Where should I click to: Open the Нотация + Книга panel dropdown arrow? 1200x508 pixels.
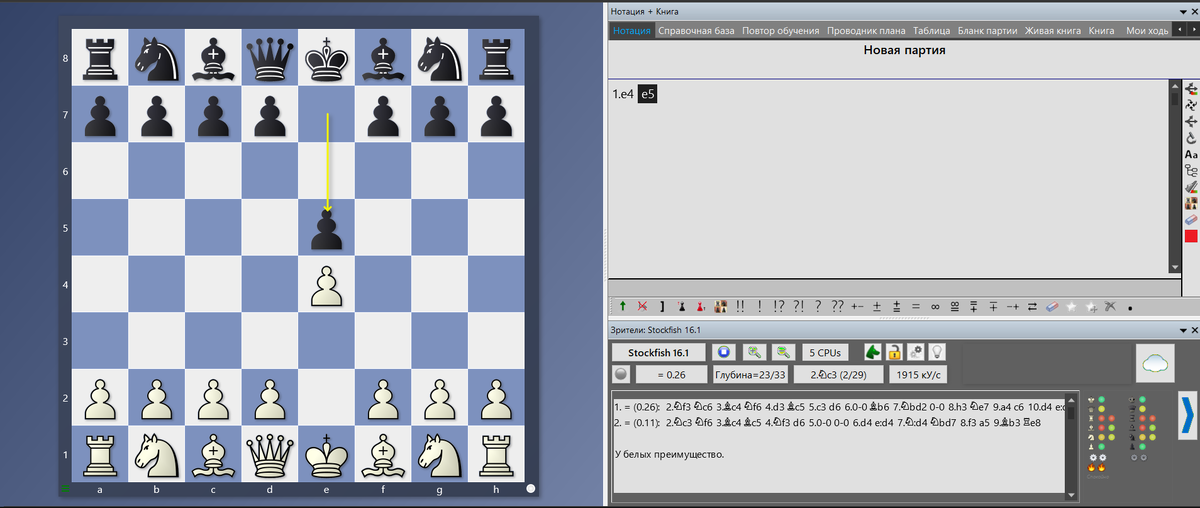1182,10
